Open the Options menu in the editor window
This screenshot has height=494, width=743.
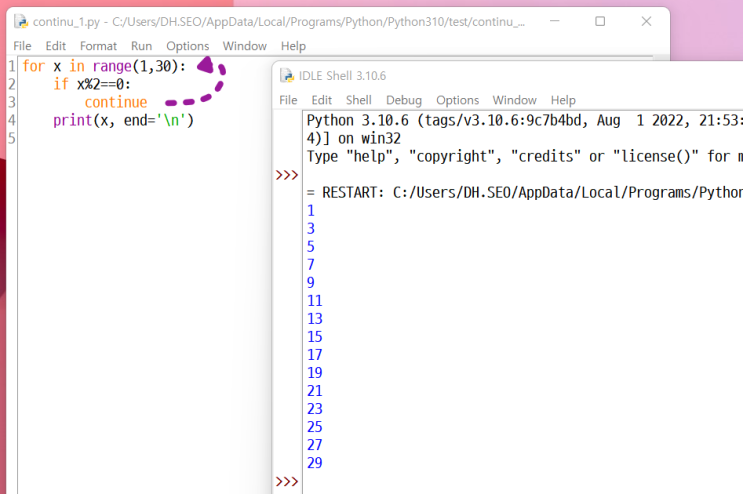[x=188, y=46]
